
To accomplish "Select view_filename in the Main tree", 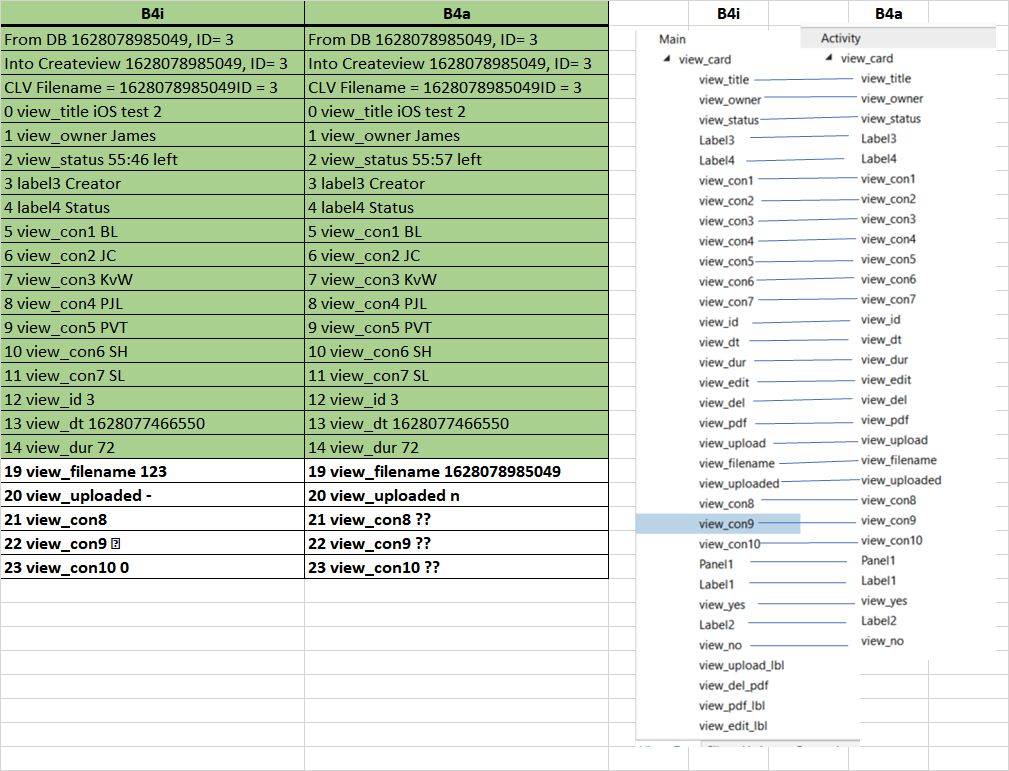I will point(736,463).
